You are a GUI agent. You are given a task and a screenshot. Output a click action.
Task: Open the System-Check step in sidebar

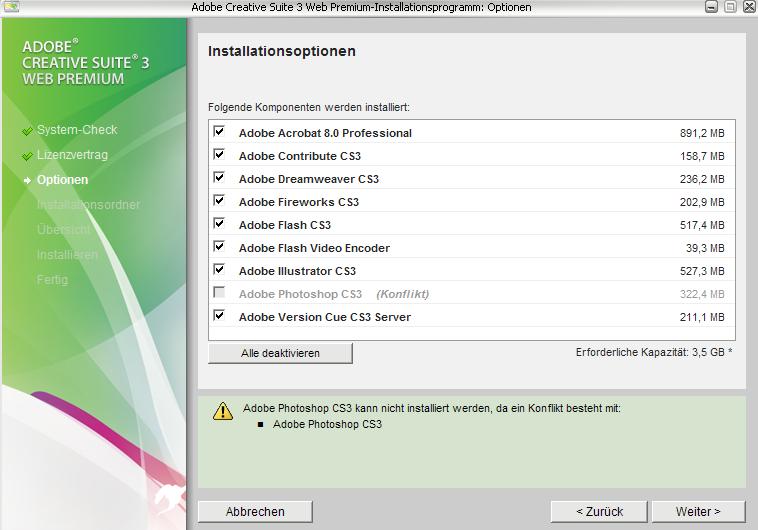click(77, 130)
